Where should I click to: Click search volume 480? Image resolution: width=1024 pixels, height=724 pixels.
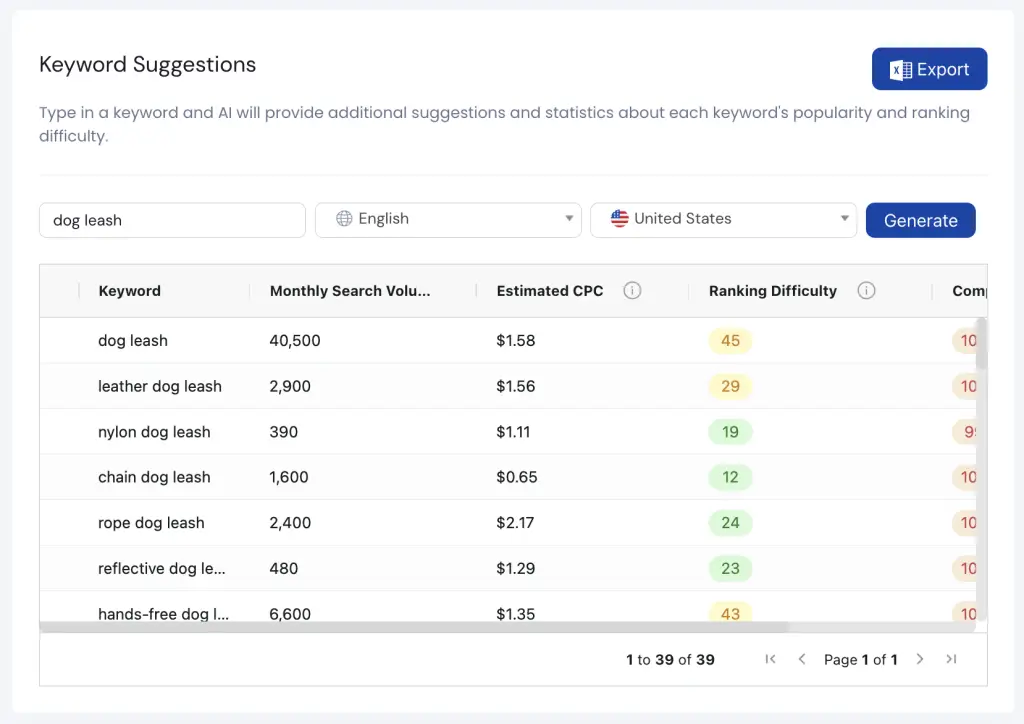pyautogui.click(x=283, y=569)
